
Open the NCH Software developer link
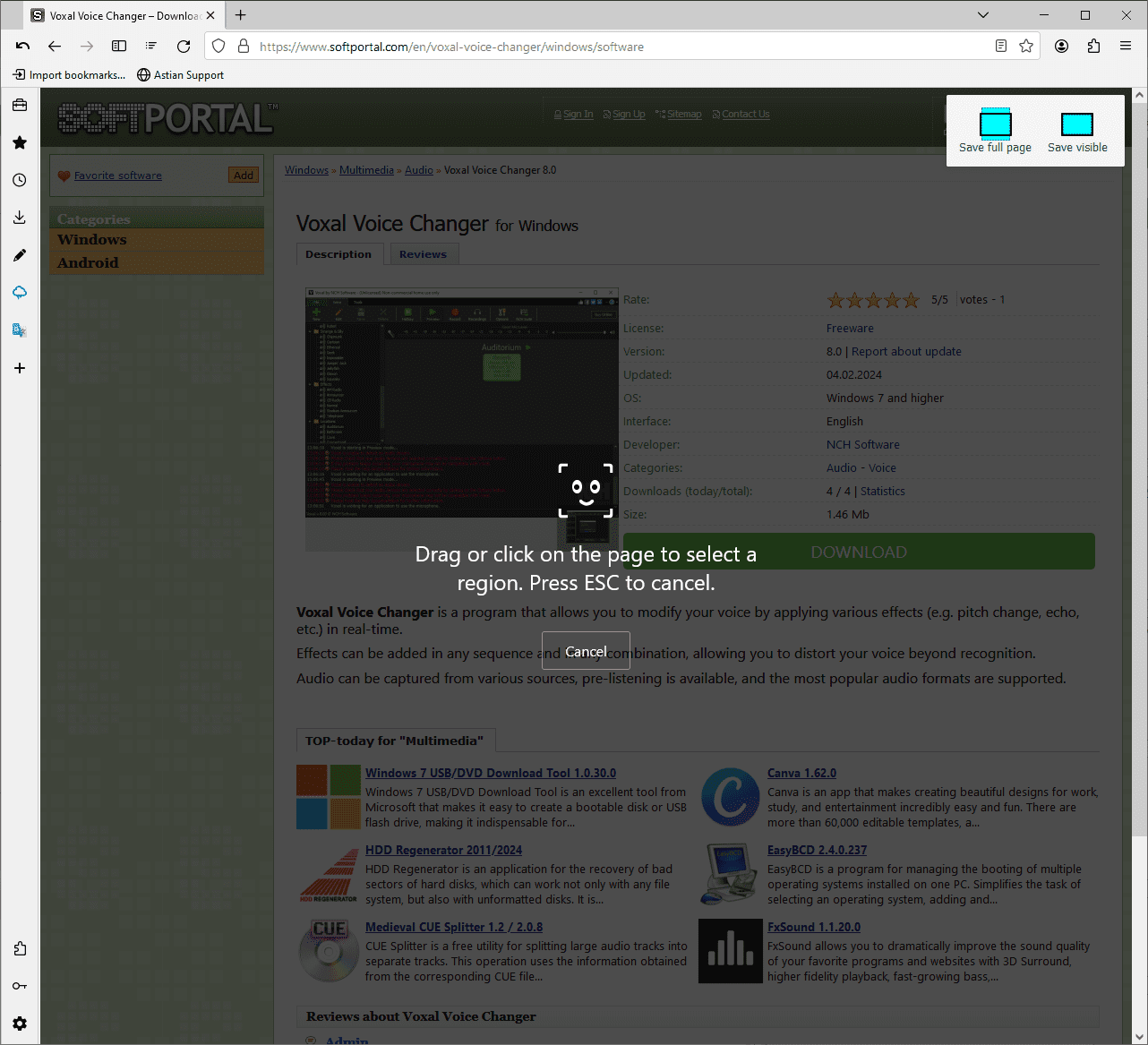coord(863,445)
